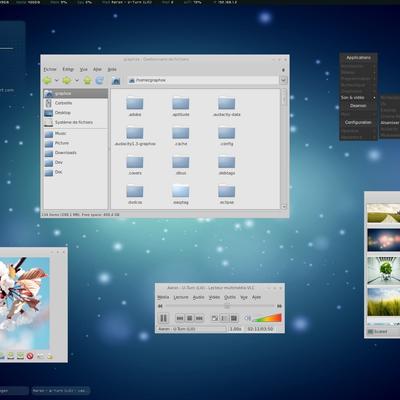Open the Audio menu in VLC
The image size is (400, 400).
(x=198, y=297)
